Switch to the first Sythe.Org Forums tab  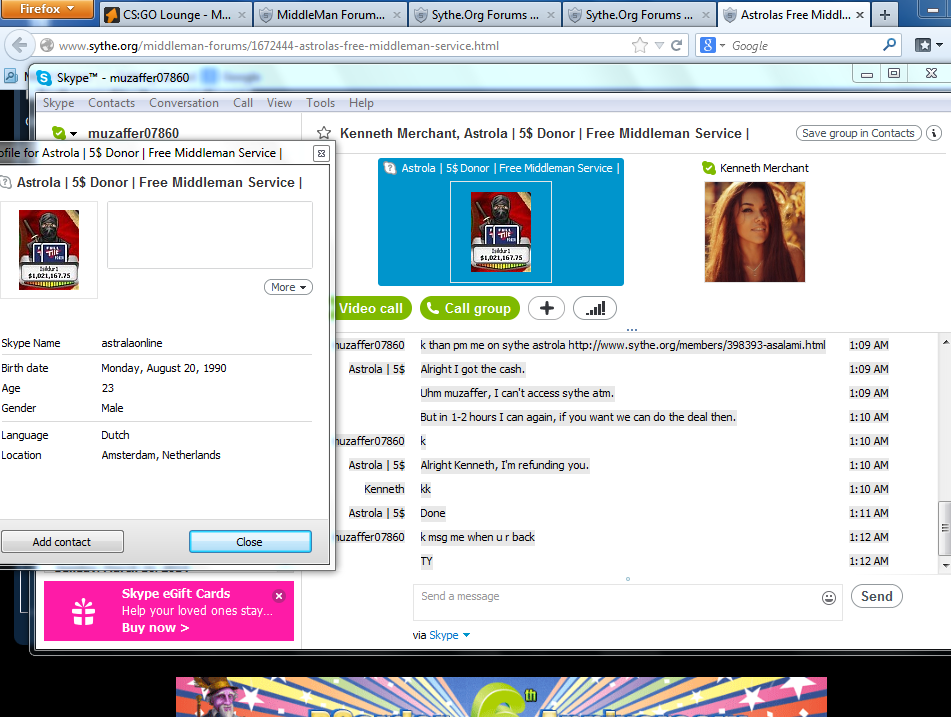click(485, 15)
